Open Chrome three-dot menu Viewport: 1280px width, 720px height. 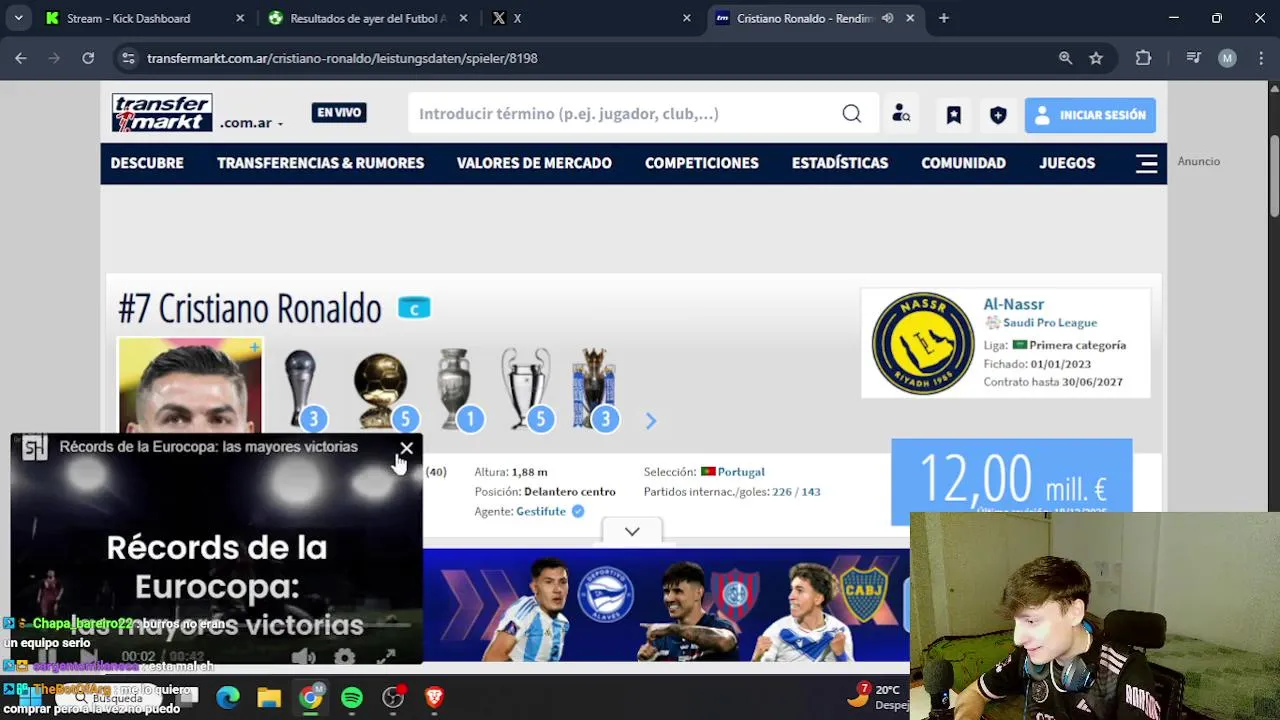click(x=1260, y=58)
